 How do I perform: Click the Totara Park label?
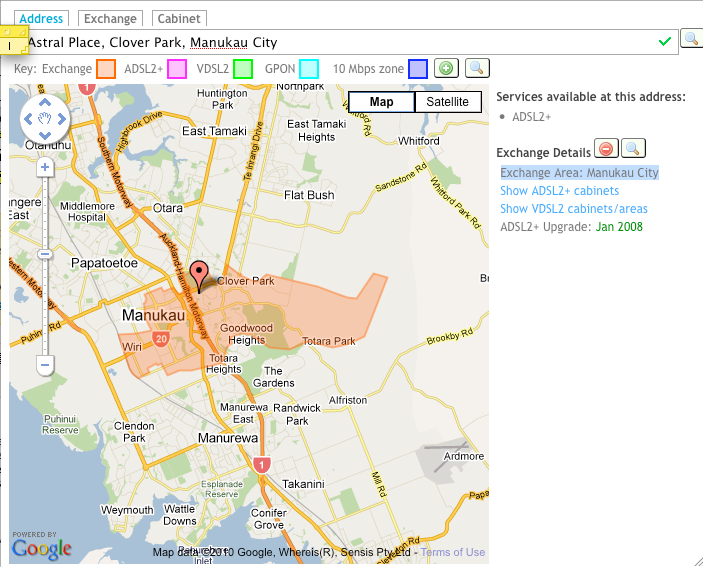[x=329, y=342]
